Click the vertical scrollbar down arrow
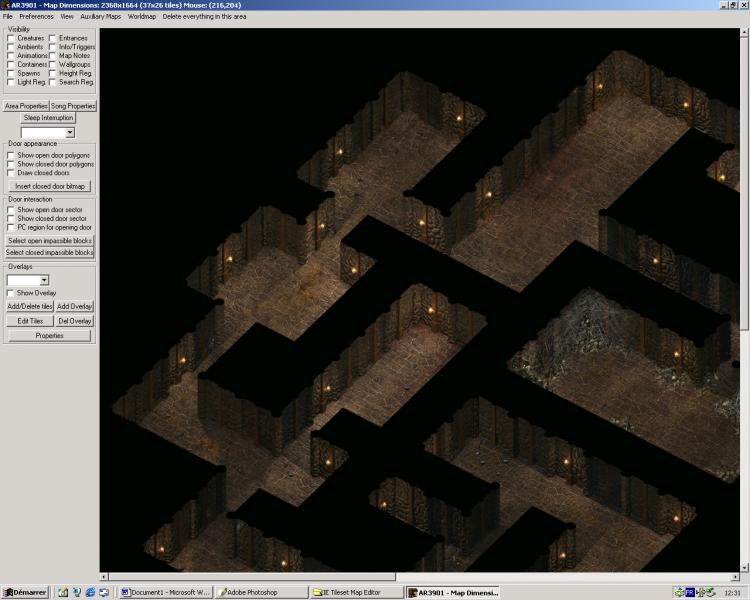This screenshot has height=600, width=750. click(745, 568)
